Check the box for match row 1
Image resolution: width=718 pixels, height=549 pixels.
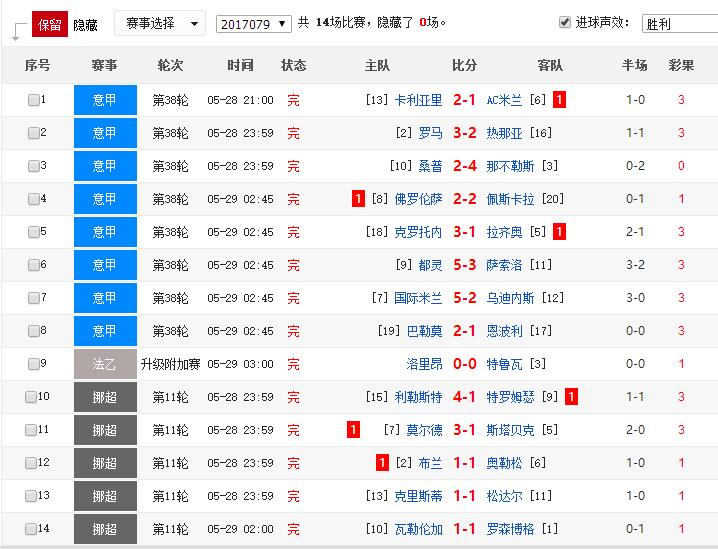click(x=34, y=100)
